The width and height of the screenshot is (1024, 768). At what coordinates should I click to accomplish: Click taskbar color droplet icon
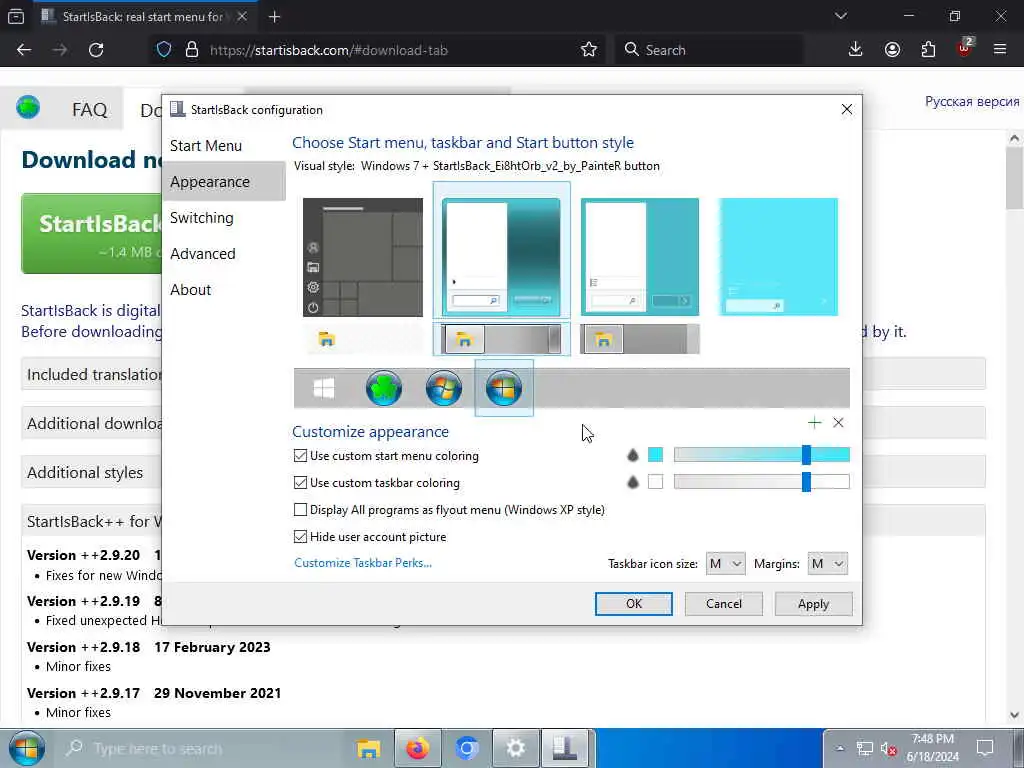(632, 482)
